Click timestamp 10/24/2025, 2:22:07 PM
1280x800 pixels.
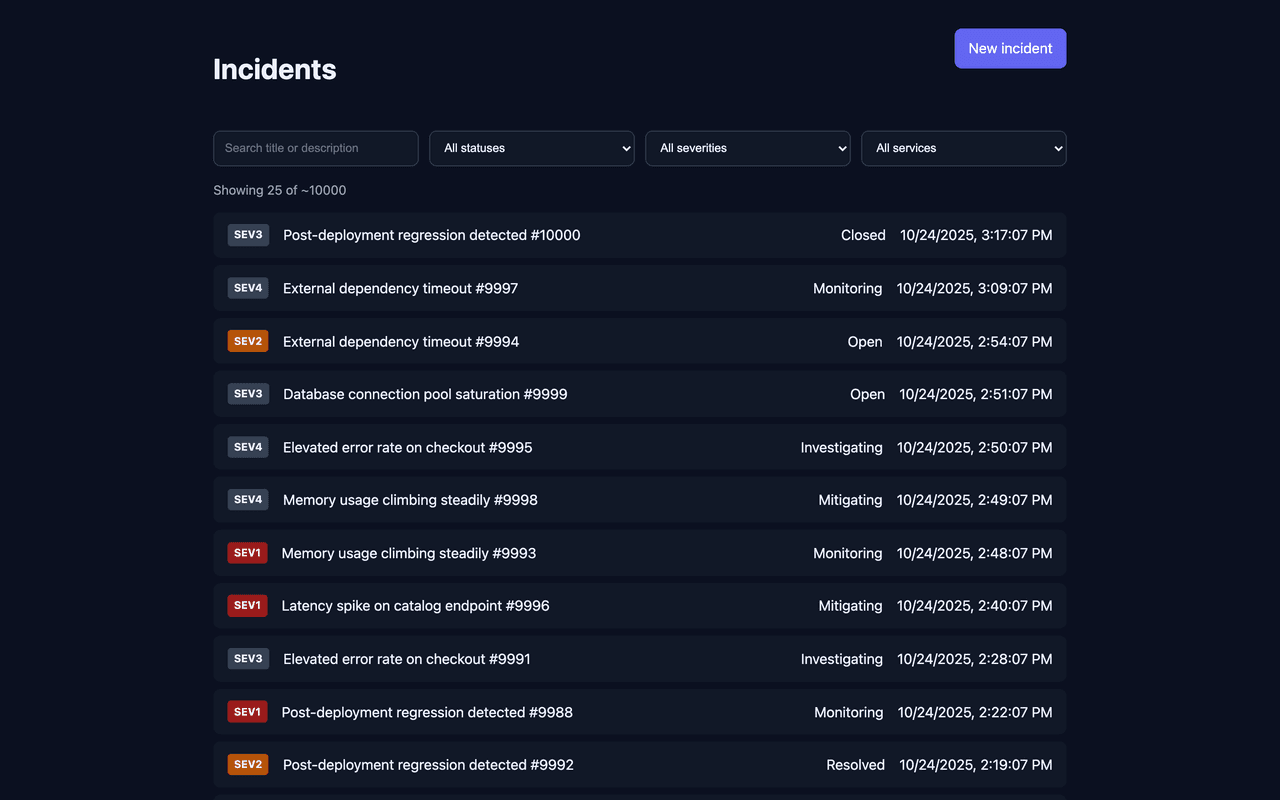(x=976, y=712)
